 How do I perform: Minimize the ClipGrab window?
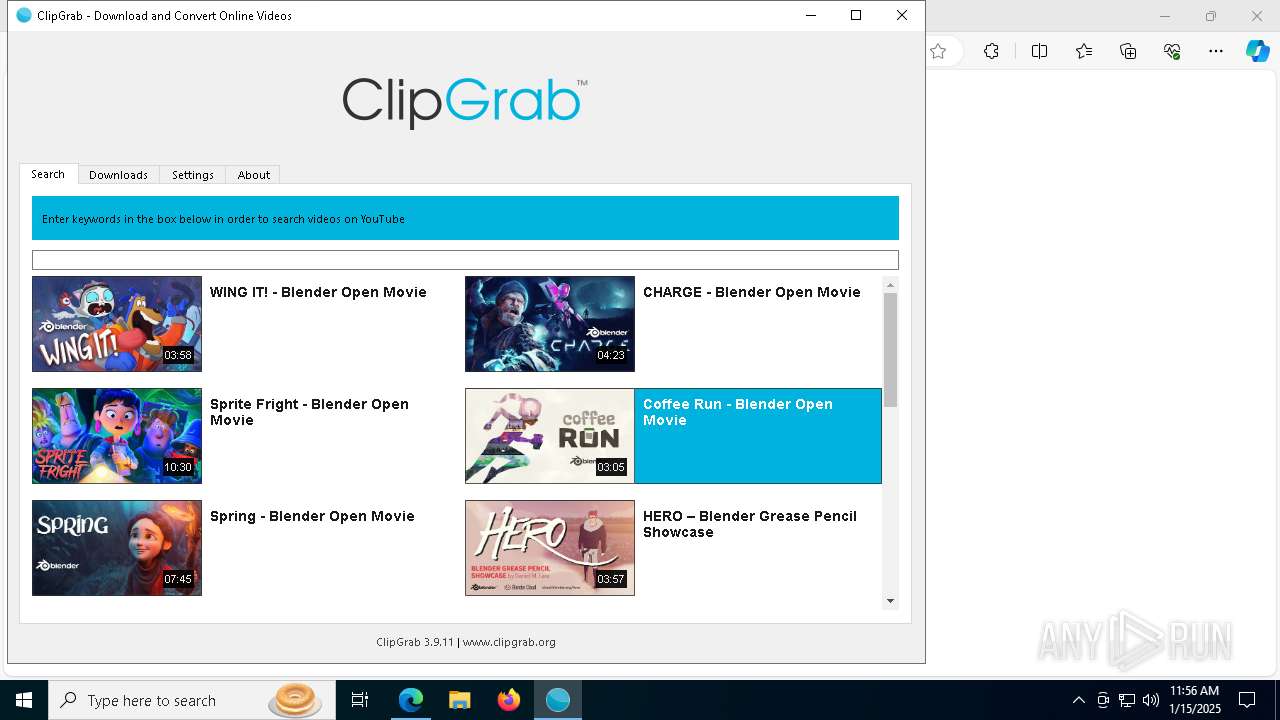810,15
